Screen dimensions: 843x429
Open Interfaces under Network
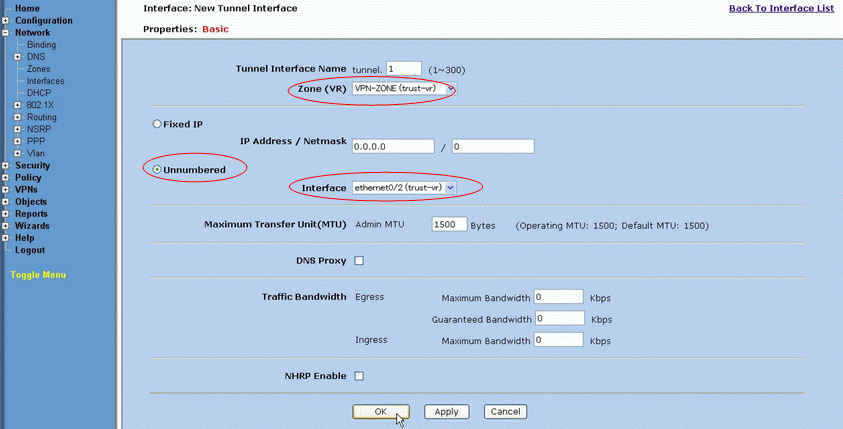point(46,81)
